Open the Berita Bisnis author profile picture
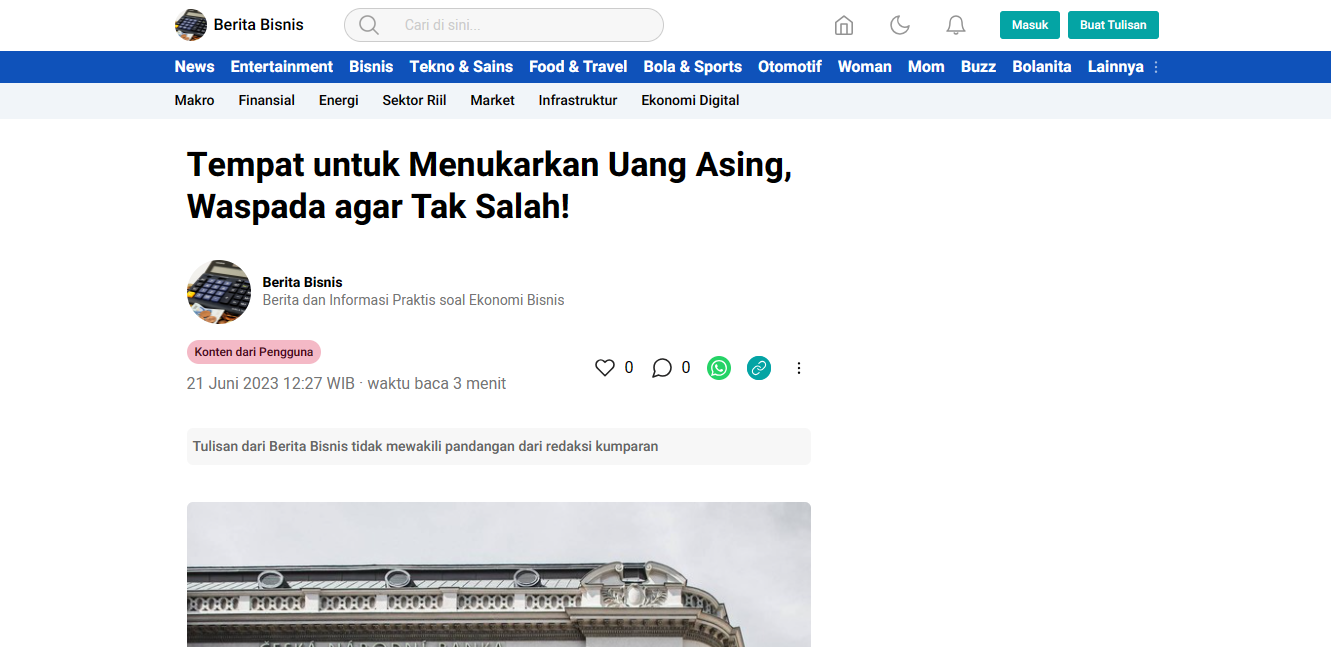Viewport: 1331px width, 647px height. pyautogui.click(x=219, y=292)
